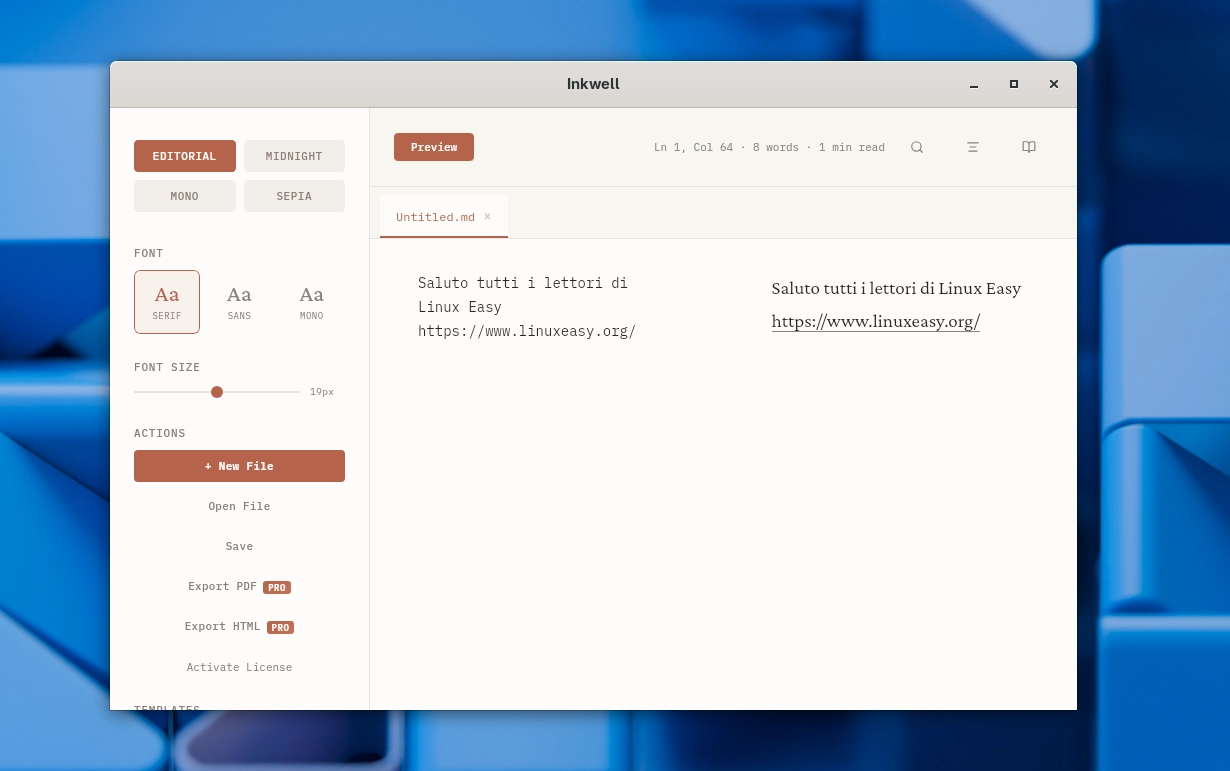This screenshot has height=771, width=1230.
Task: Close the Untitled.md tab with x
Action: [x=488, y=217]
